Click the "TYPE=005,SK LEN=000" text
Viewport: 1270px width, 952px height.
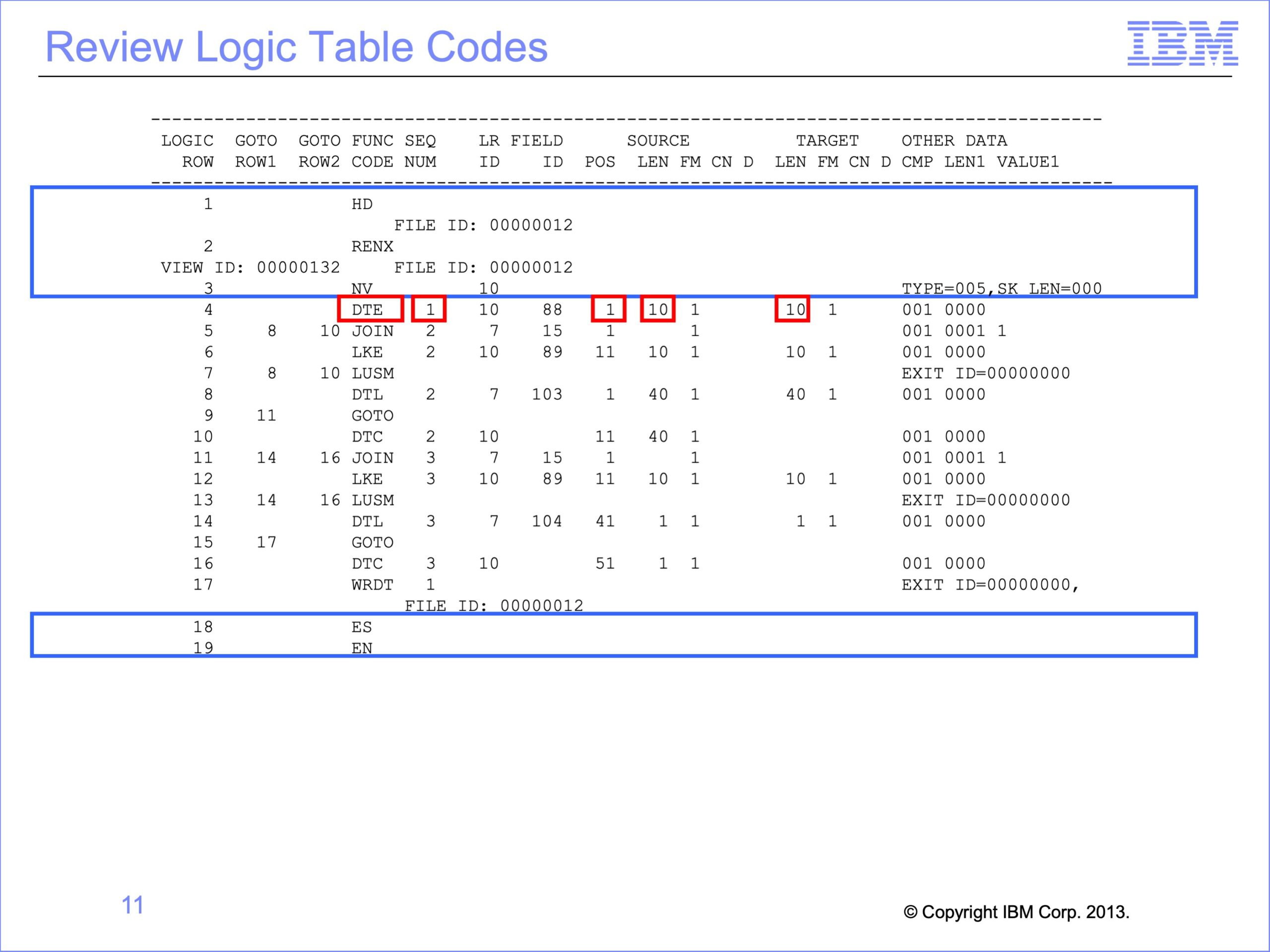click(1002, 289)
